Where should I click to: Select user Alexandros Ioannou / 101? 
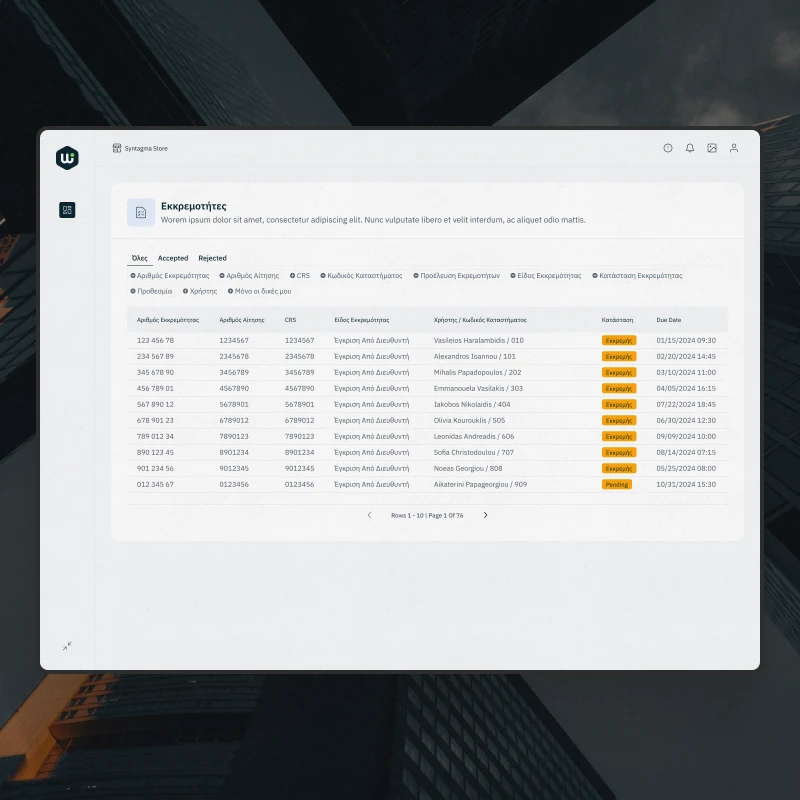pyautogui.click(x=474, y=356)
